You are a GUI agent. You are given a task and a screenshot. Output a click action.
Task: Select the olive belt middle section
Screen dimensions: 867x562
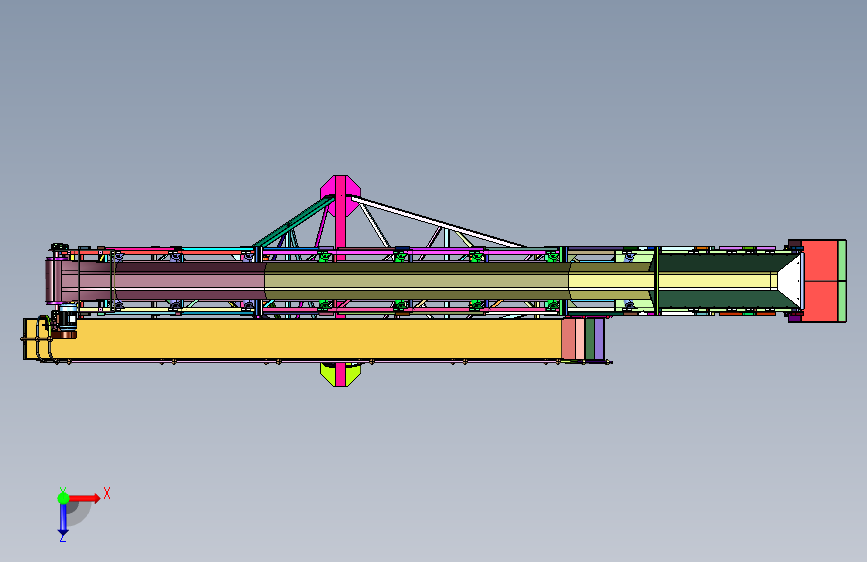(417, 281)
